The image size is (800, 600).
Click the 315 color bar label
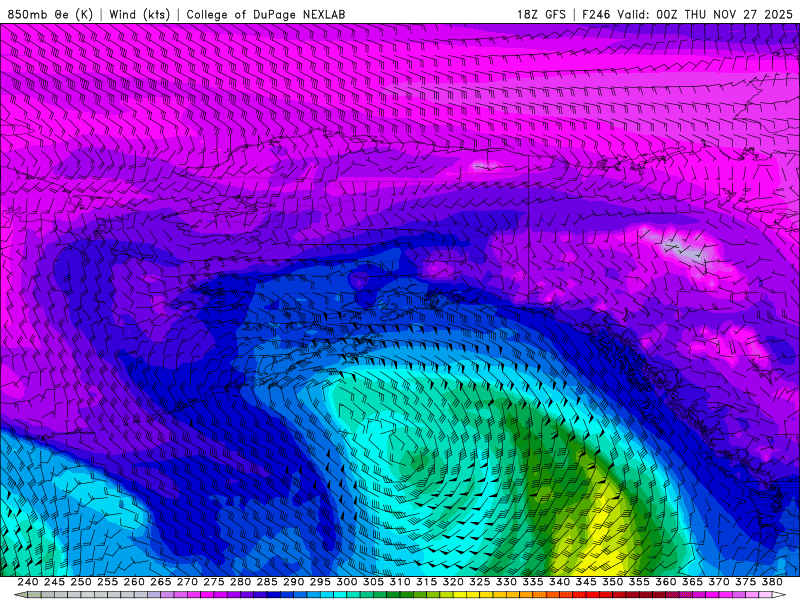(x=427, y=582)
